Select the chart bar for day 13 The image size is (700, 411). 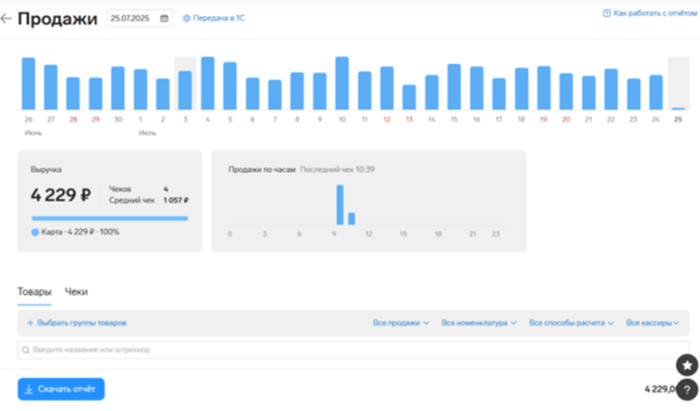(x=409, y=97)
